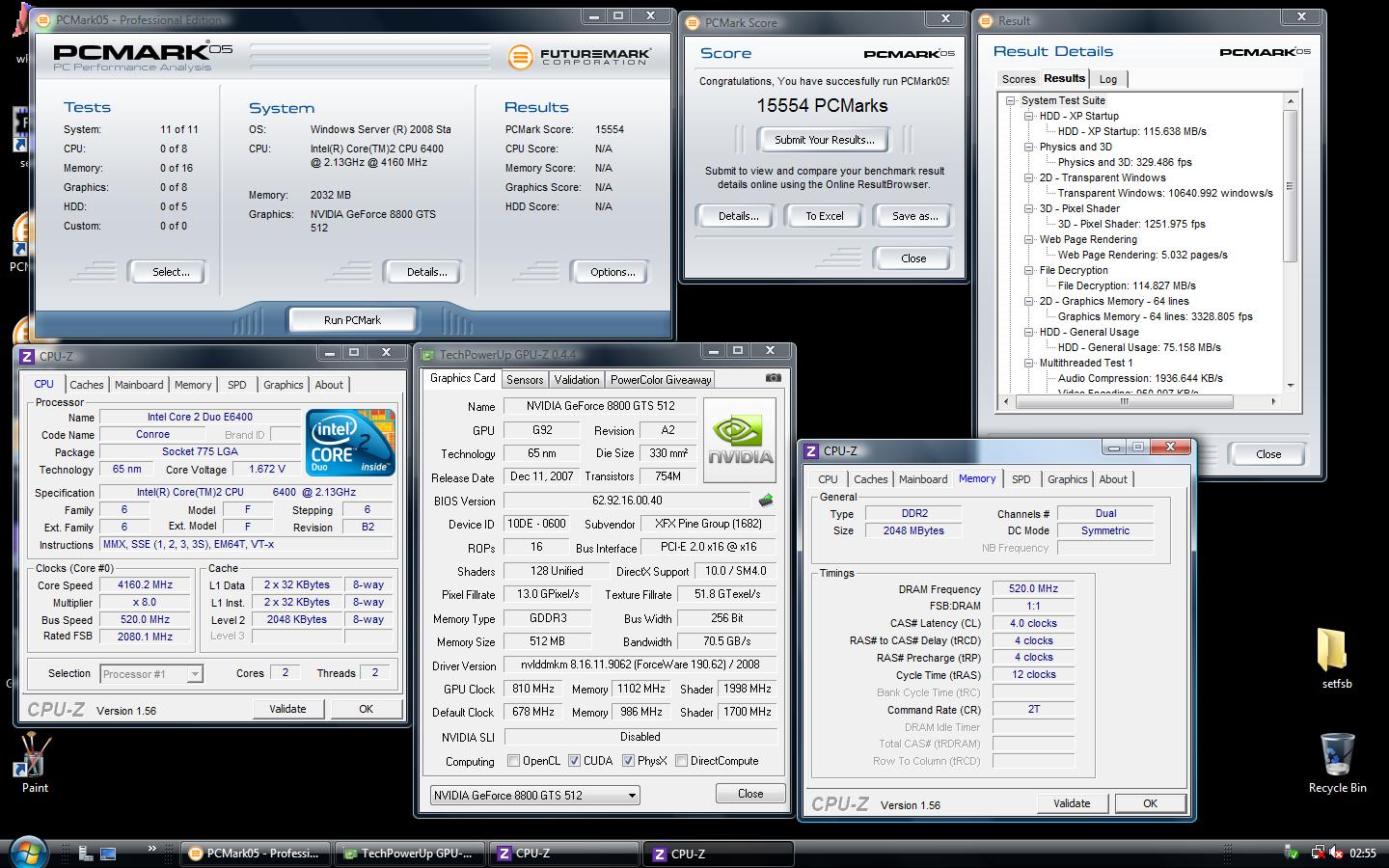Open the Caches tab in the CPU-Z CPU window

(87, 385)
